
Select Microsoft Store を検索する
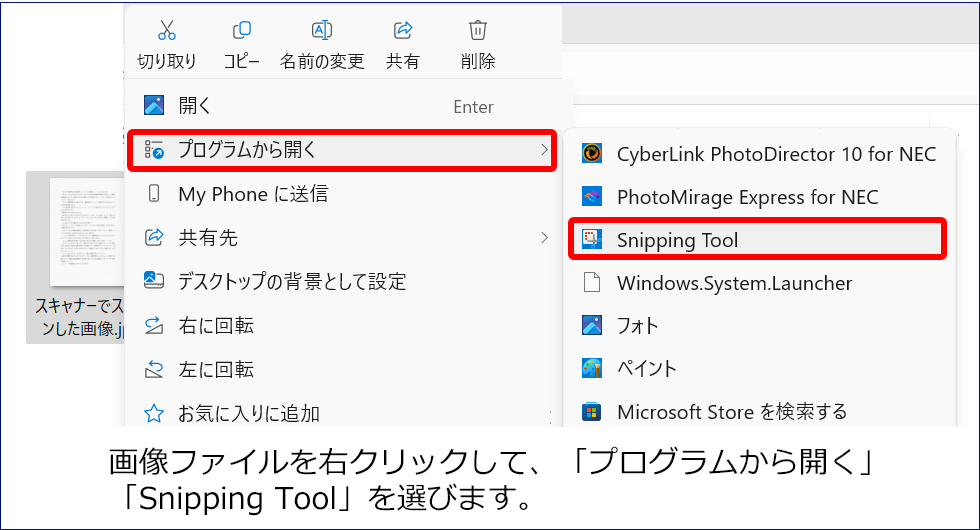coord(759,411)
